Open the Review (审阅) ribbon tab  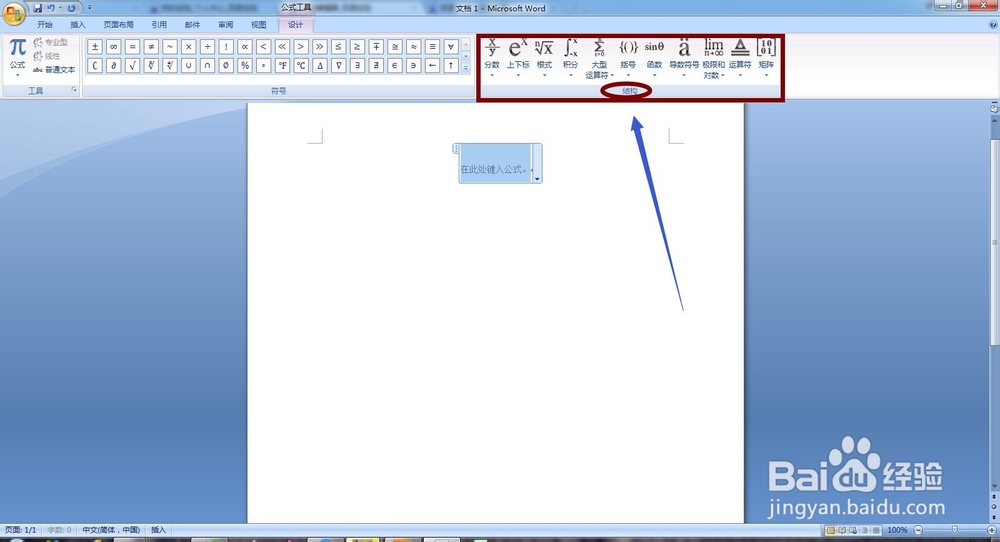[x=225, y=25]
